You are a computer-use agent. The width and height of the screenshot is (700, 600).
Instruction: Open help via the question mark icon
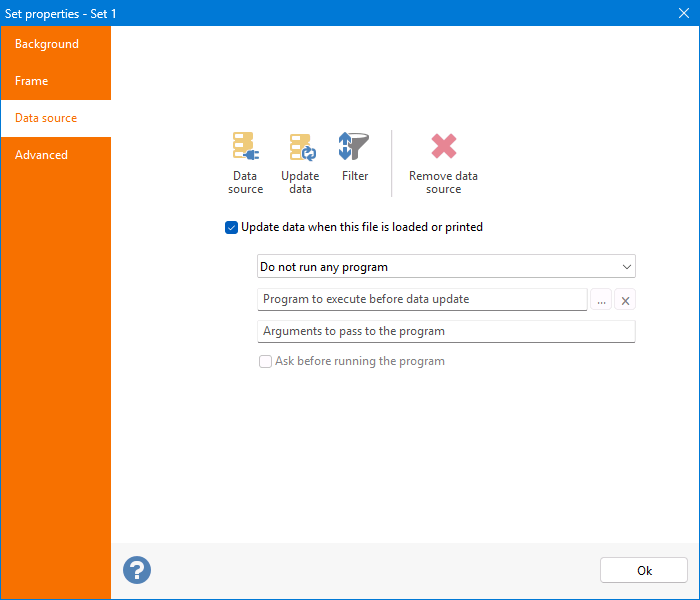tap(137, 570)
